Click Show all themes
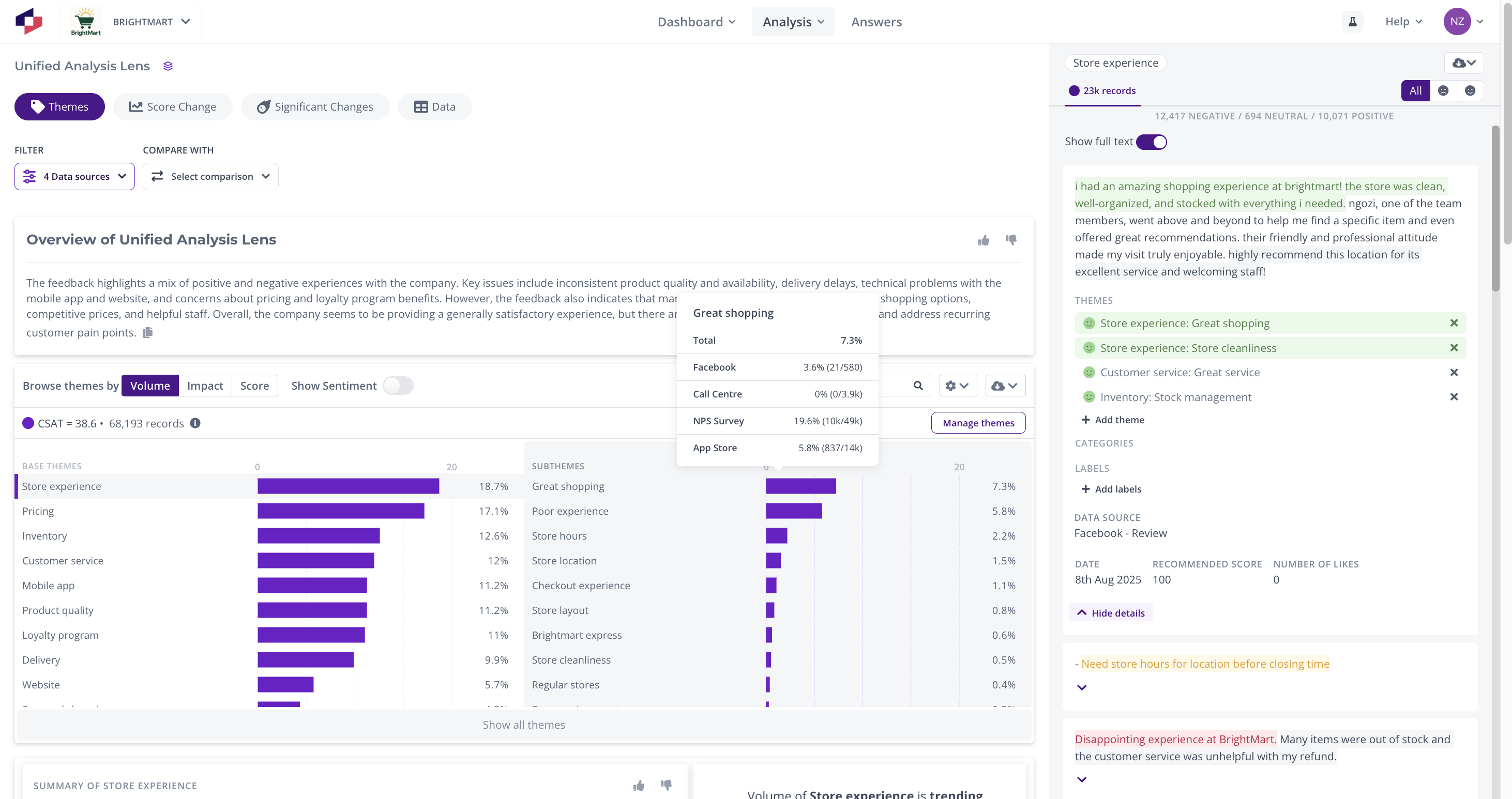 [x=524, y=725]
